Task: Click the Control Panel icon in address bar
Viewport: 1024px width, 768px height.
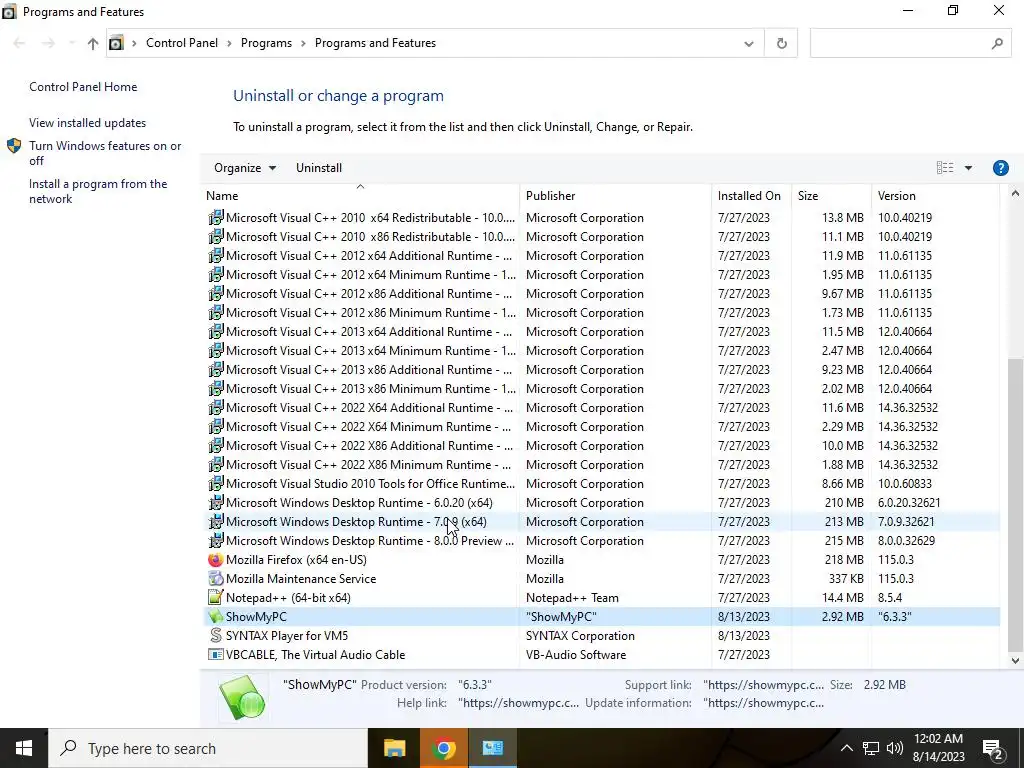Action: [x=116, y=43]
